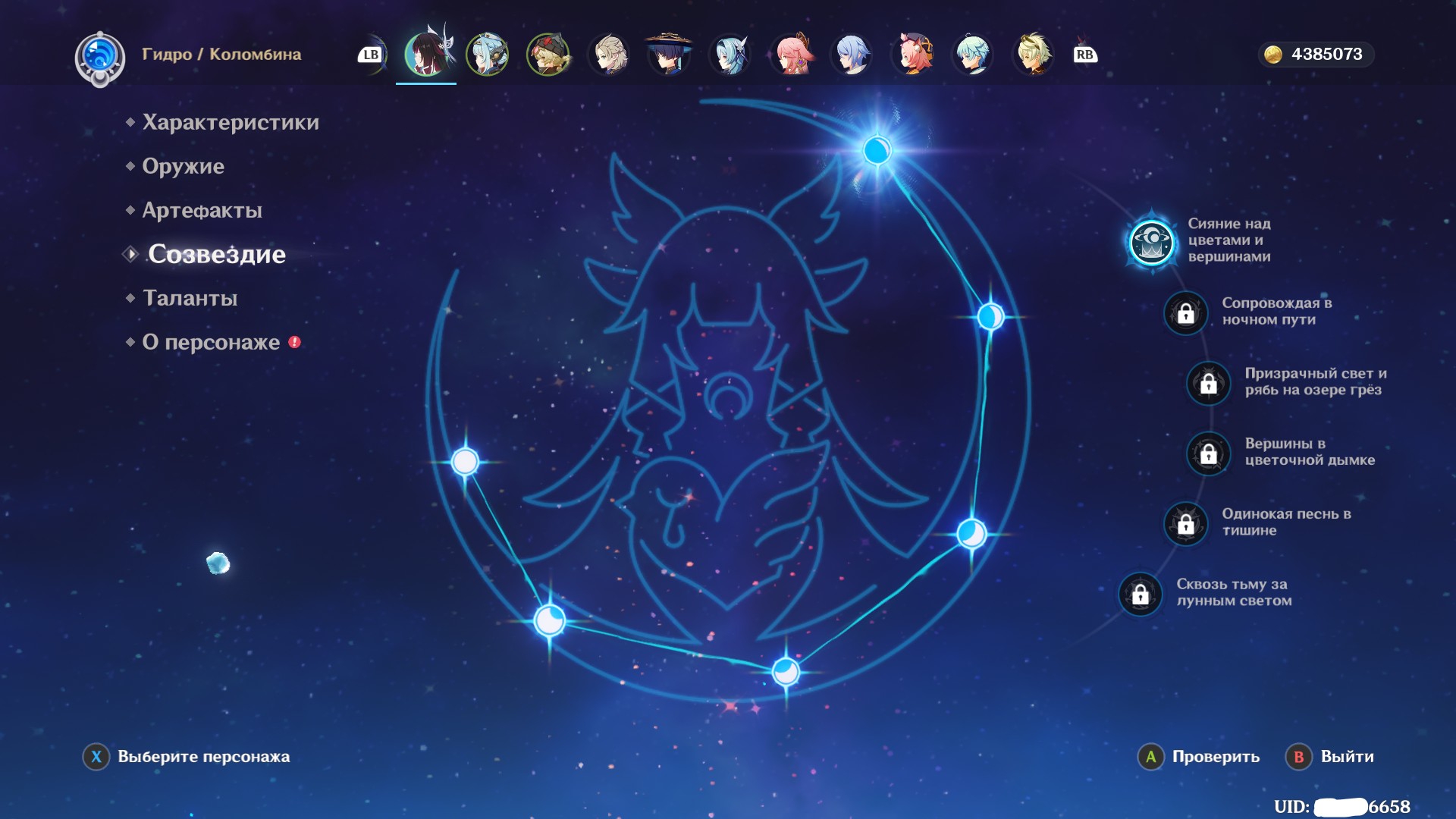Open the Таланты menu item

[x=190, y=298]
